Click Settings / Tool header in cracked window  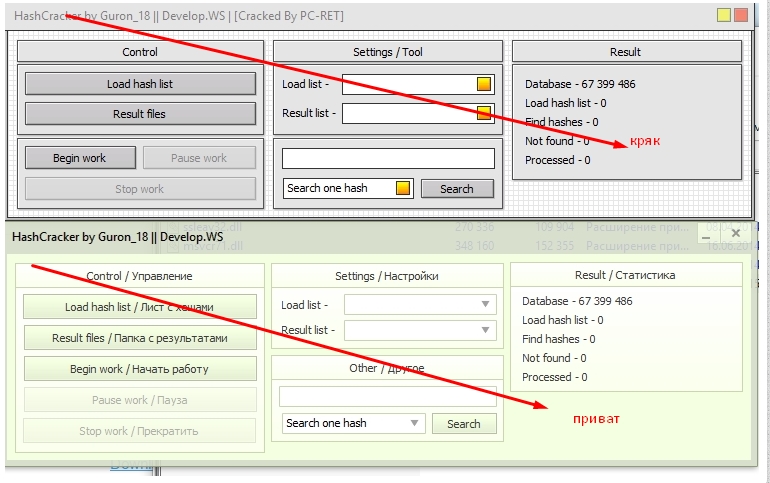click(x=388, y=52)
